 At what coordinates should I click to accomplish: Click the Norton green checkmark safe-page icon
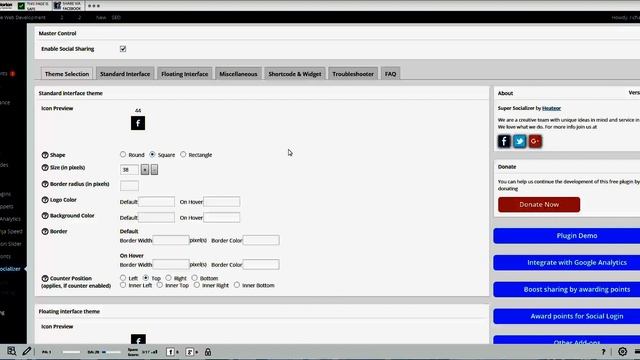pos(21,6)
